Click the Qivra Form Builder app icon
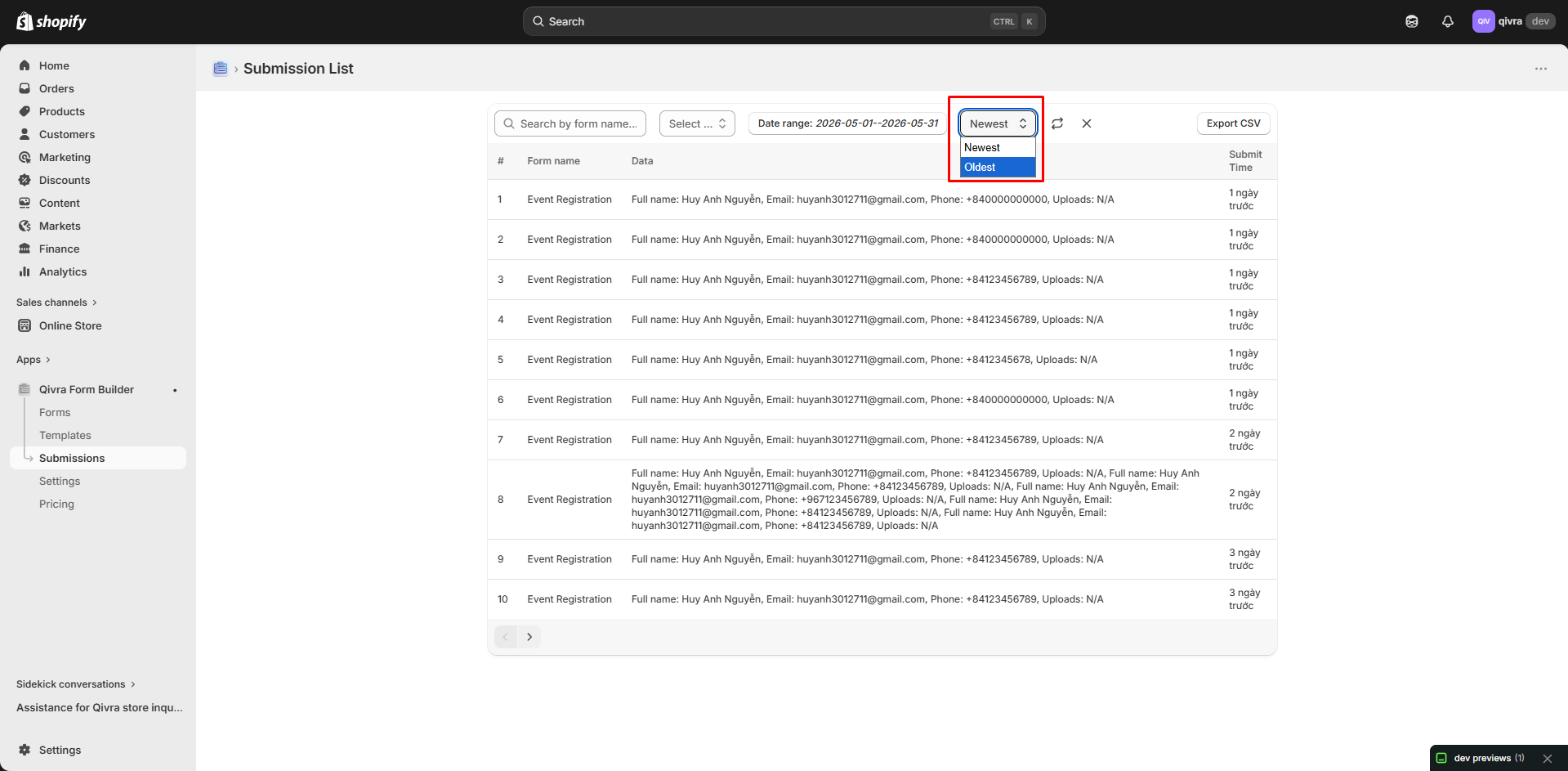The image size is (1568, 771). (x=25, y=389)
